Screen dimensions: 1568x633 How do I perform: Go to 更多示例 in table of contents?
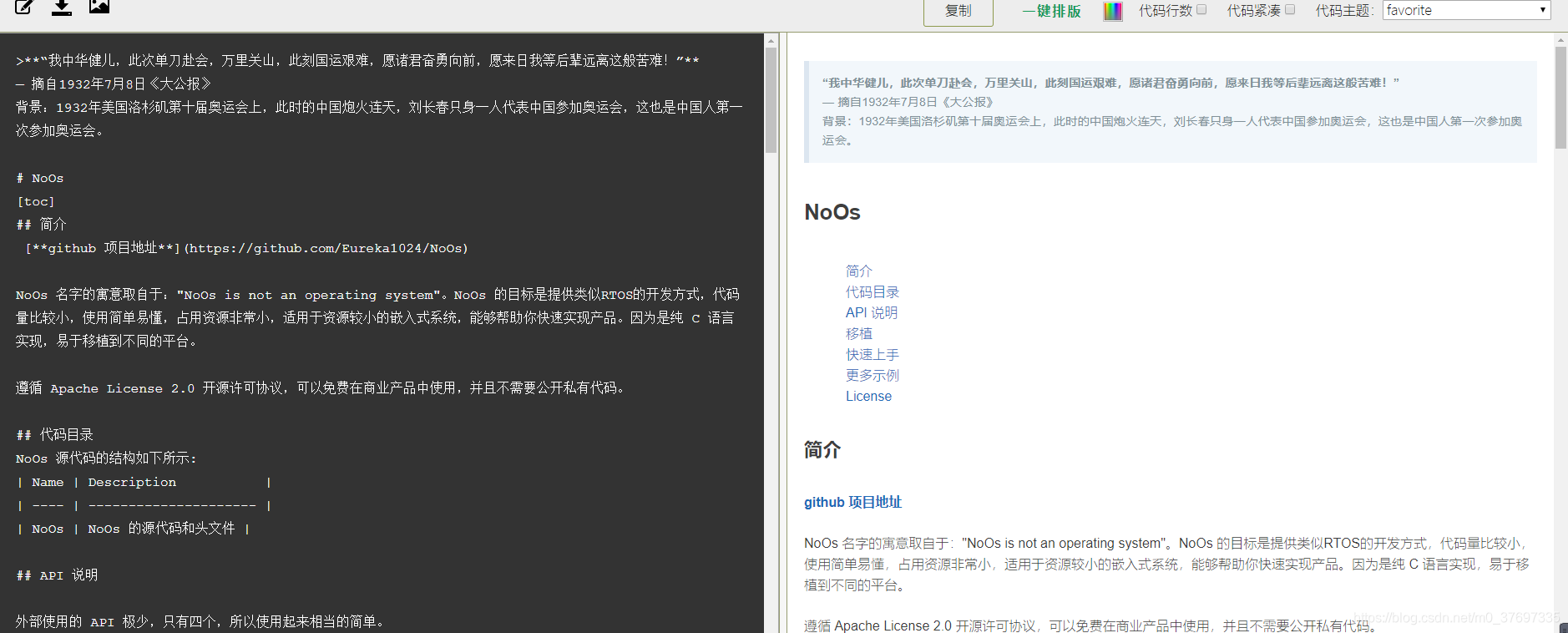873,375
